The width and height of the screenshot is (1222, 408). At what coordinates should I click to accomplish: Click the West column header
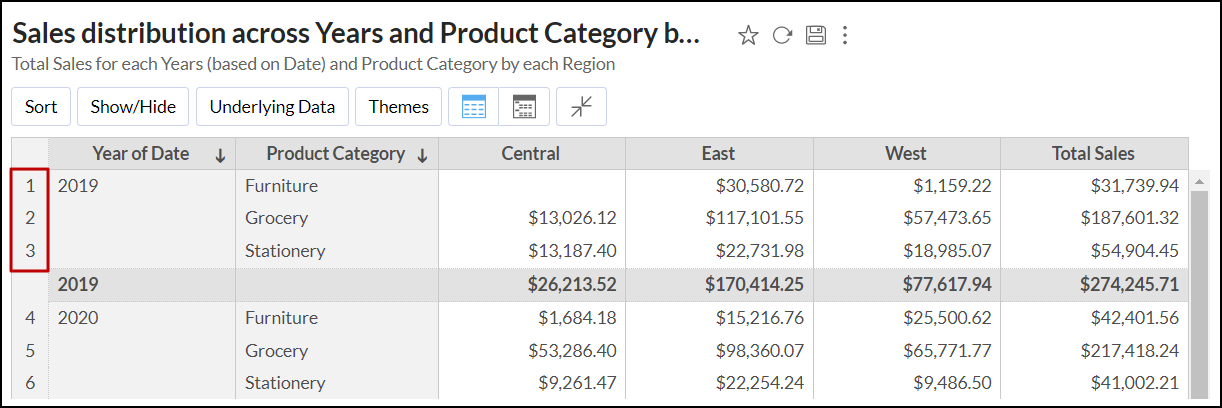pos(905,154)
